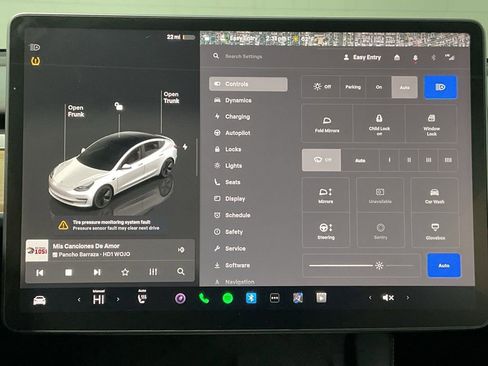Tap the Unavailable camera tile

[380, 195]
